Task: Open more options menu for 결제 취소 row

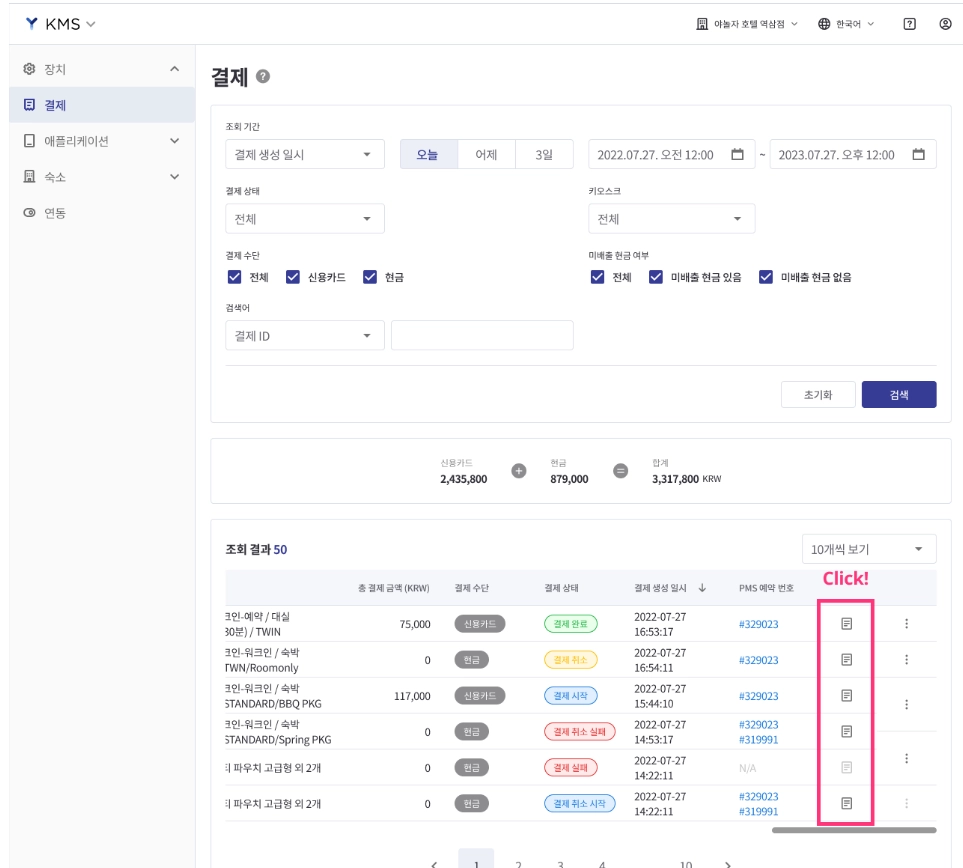Action: pyautogui.click(x=906, y=660)
